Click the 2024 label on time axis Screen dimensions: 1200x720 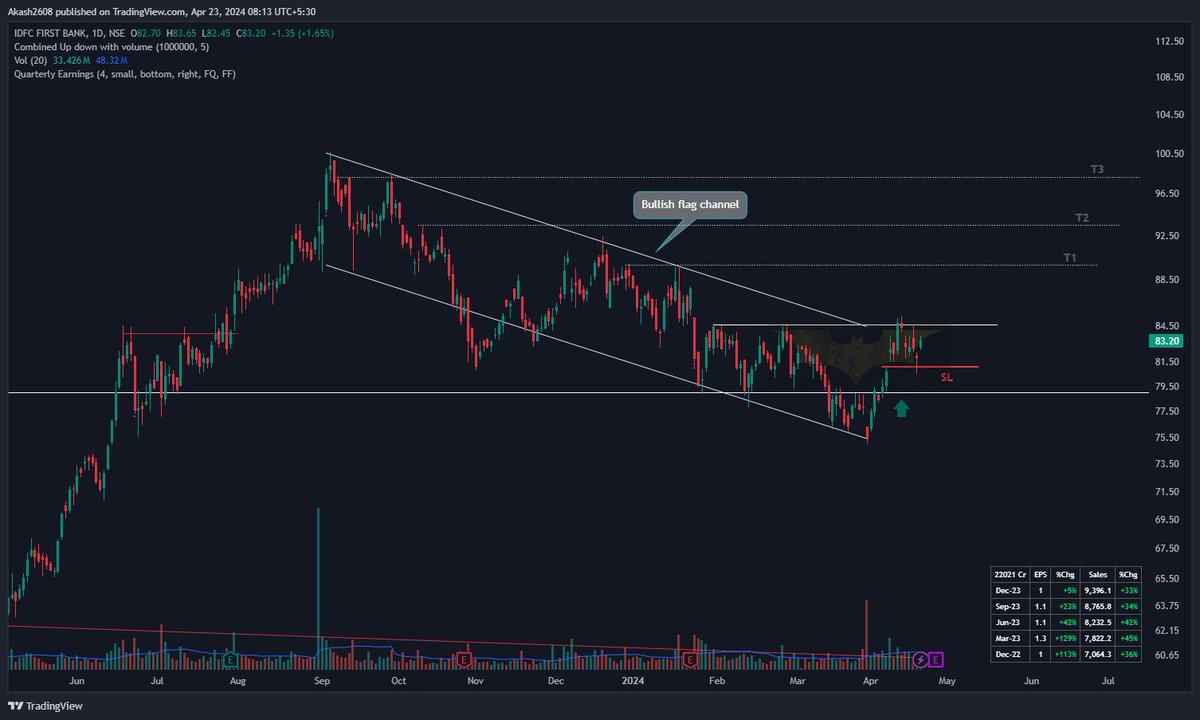point(632,680)
